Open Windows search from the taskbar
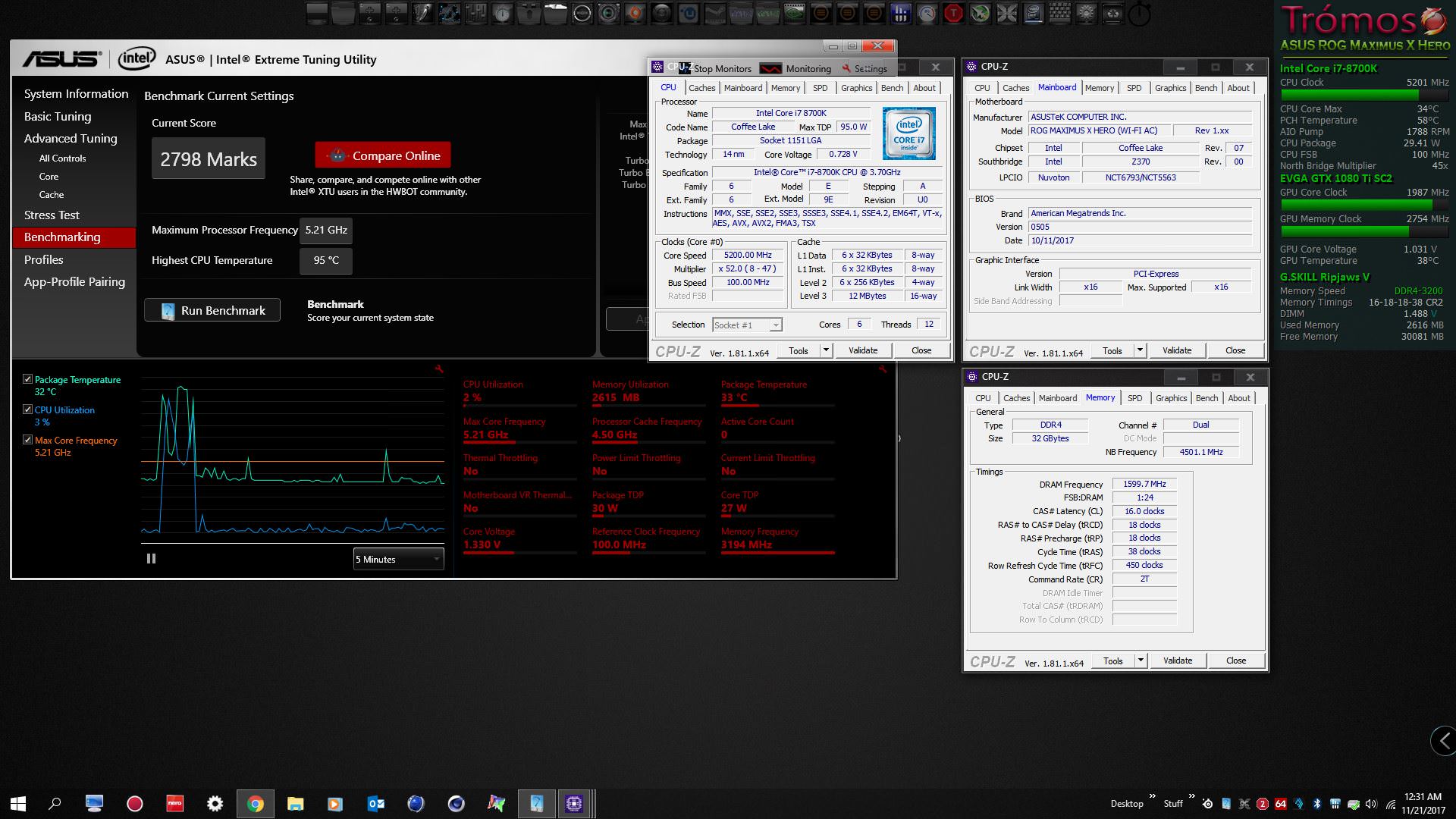 55,804
